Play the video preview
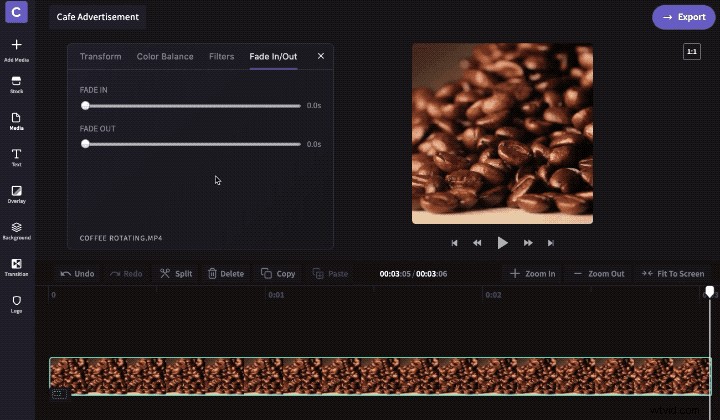The width and height of the screenshot is (720, 420). (502, 243)
